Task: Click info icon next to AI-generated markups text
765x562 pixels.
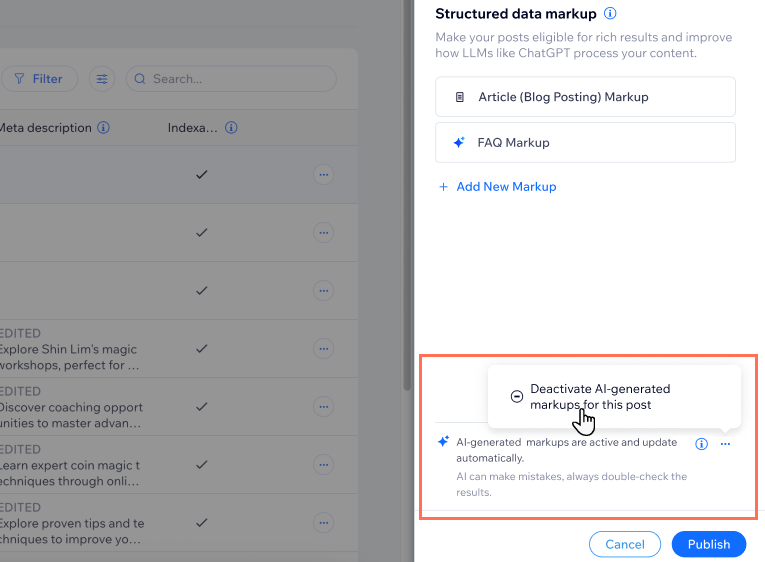Action: pyautogui.click(x=701, y=444)
